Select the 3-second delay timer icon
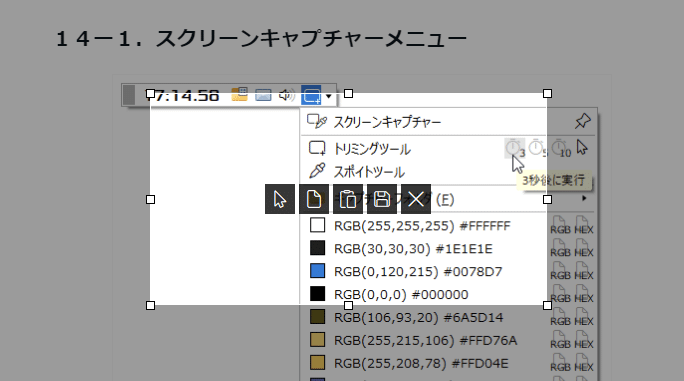The height and width of the screenshot is (381, 684). click(515, 148)
